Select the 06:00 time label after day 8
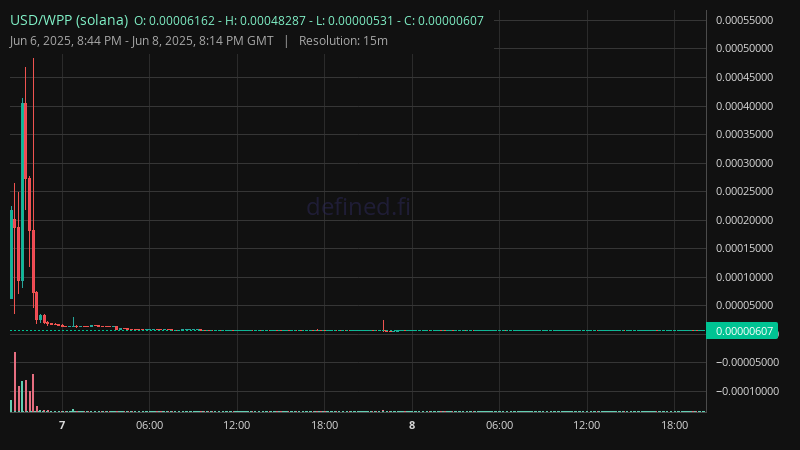The width and height of the screenshot is (800, 450). (499, 426)
